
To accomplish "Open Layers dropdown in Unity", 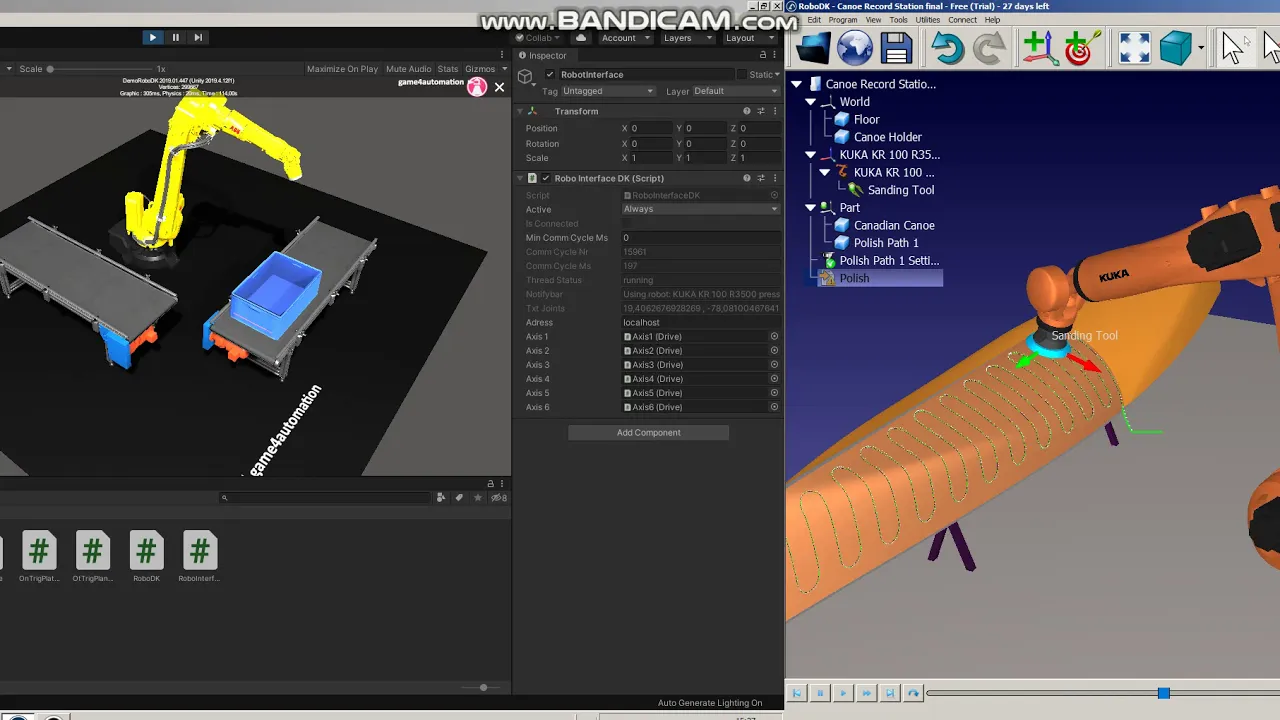I will coord(685,38).
